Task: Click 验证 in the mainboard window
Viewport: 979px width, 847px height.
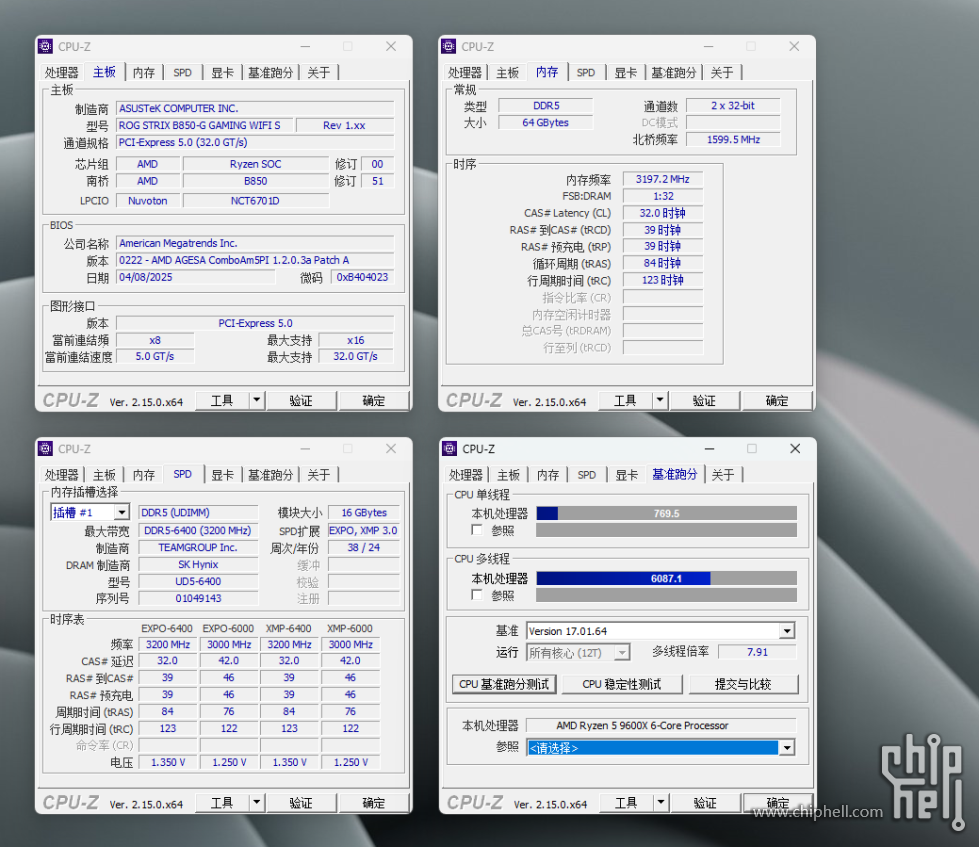Action: (301, 401)
